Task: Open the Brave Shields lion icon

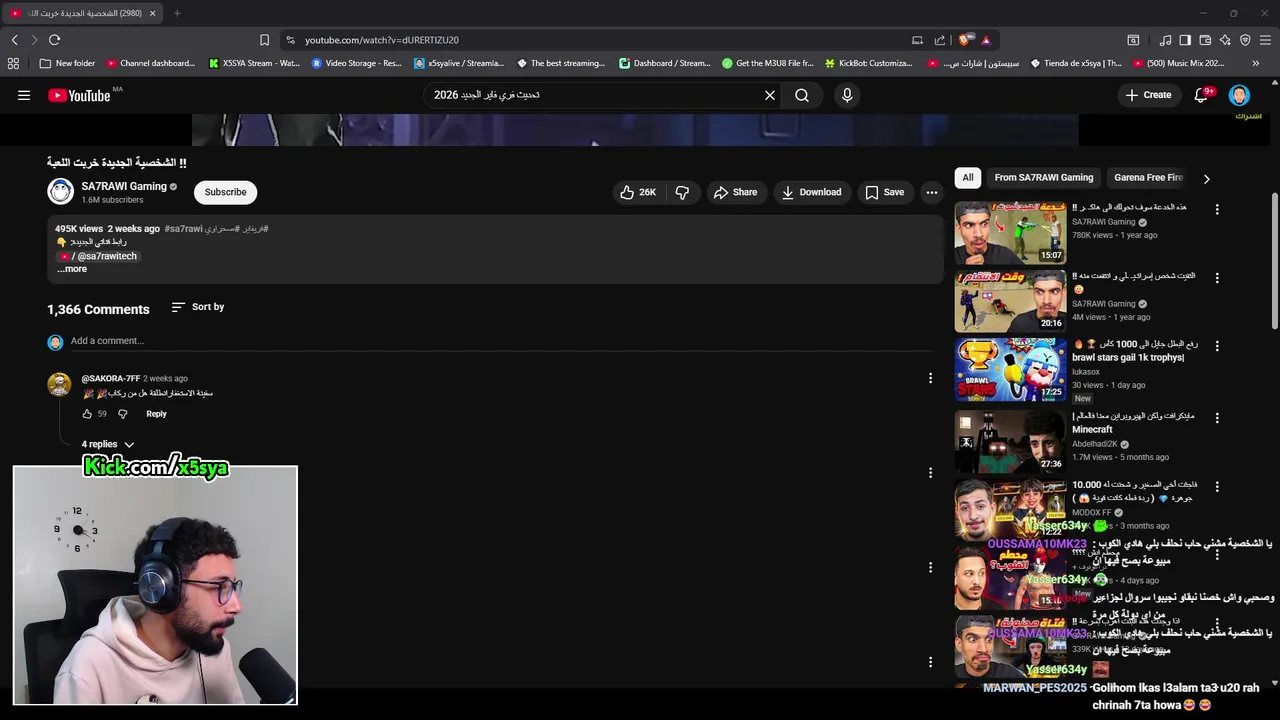Action: pyautogui.click(x=964, y=40)
